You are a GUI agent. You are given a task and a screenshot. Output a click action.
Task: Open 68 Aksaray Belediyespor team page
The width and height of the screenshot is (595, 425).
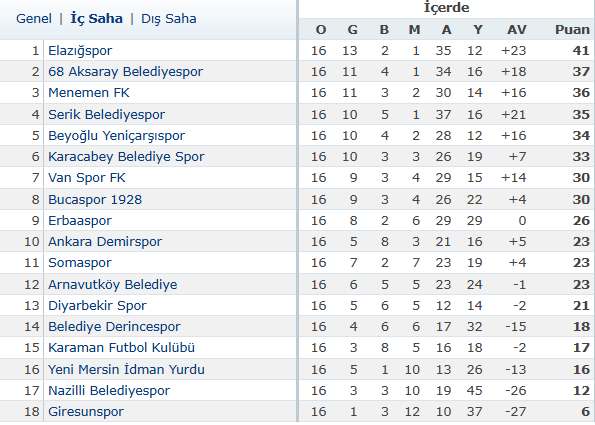click(x=126, y=71)
